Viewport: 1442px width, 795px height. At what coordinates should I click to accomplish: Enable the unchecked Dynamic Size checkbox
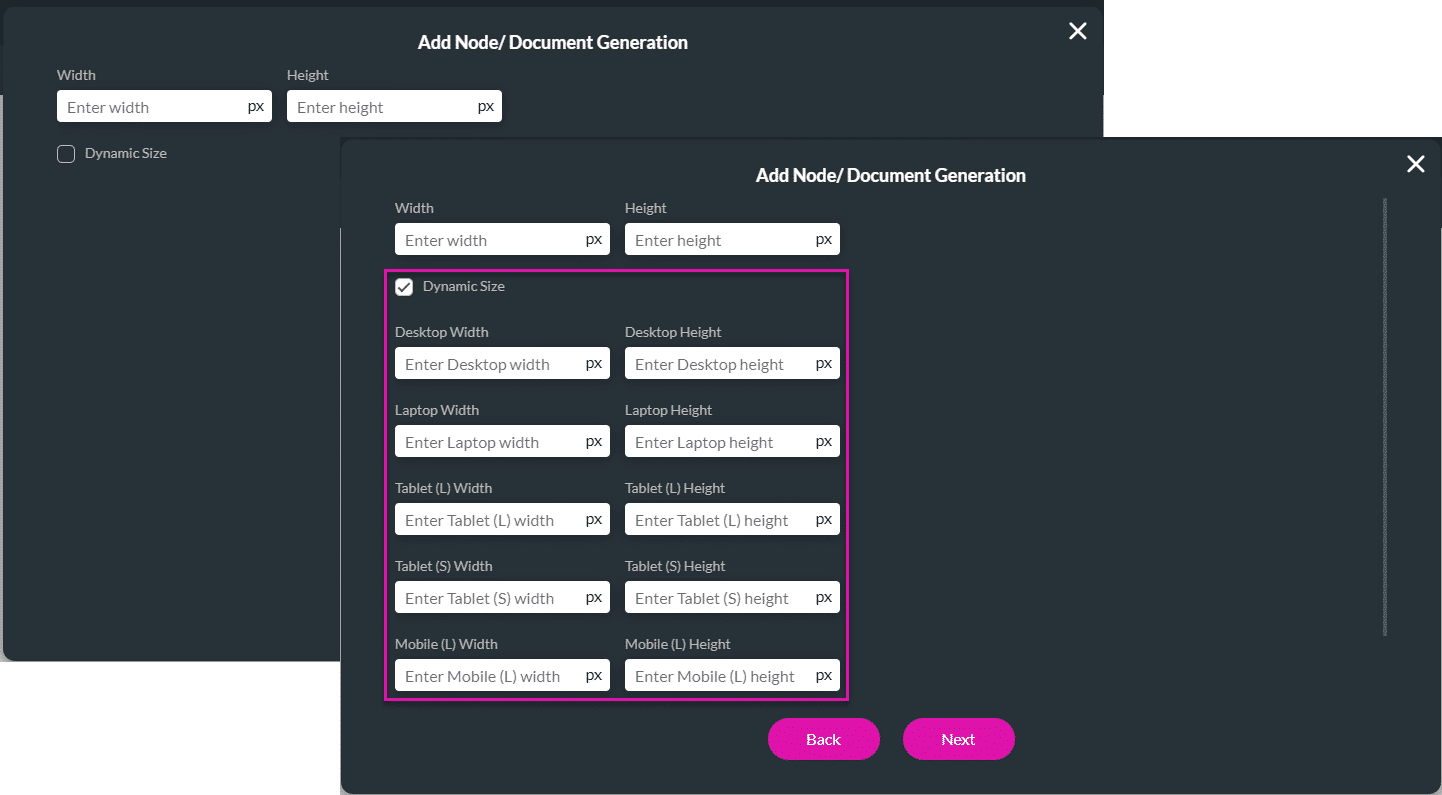[66, 154]
